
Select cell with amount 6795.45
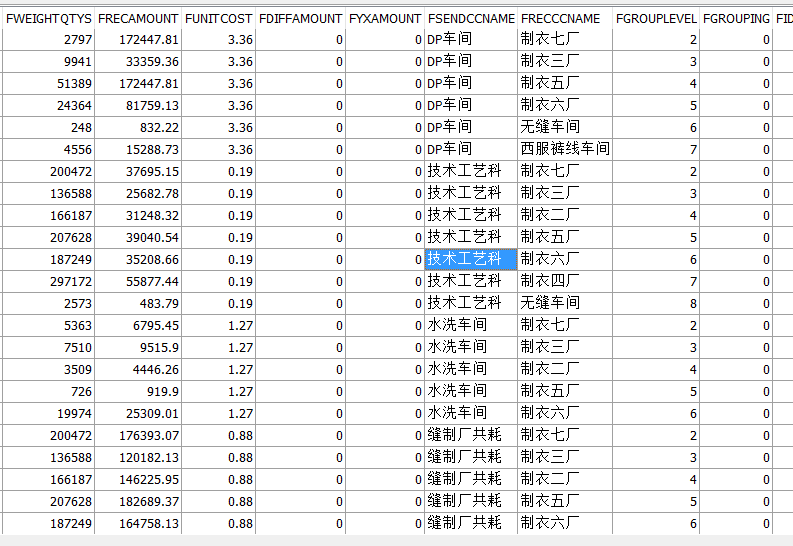[138, 326]
